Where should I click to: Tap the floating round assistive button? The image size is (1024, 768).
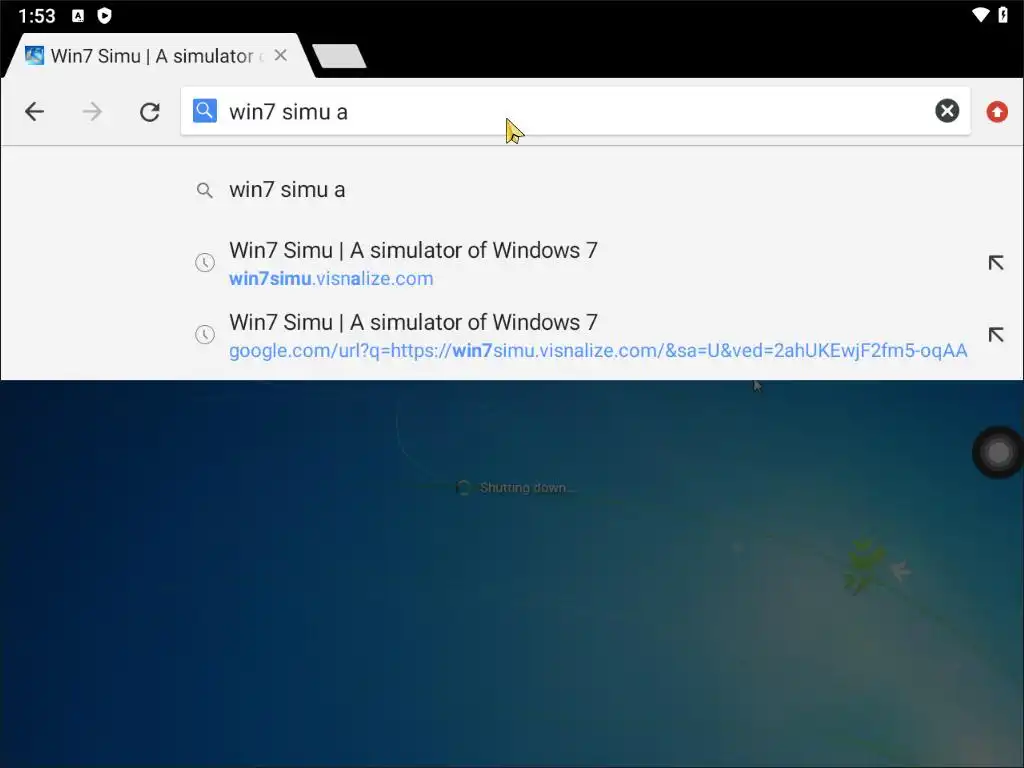[x=998, y=452]
